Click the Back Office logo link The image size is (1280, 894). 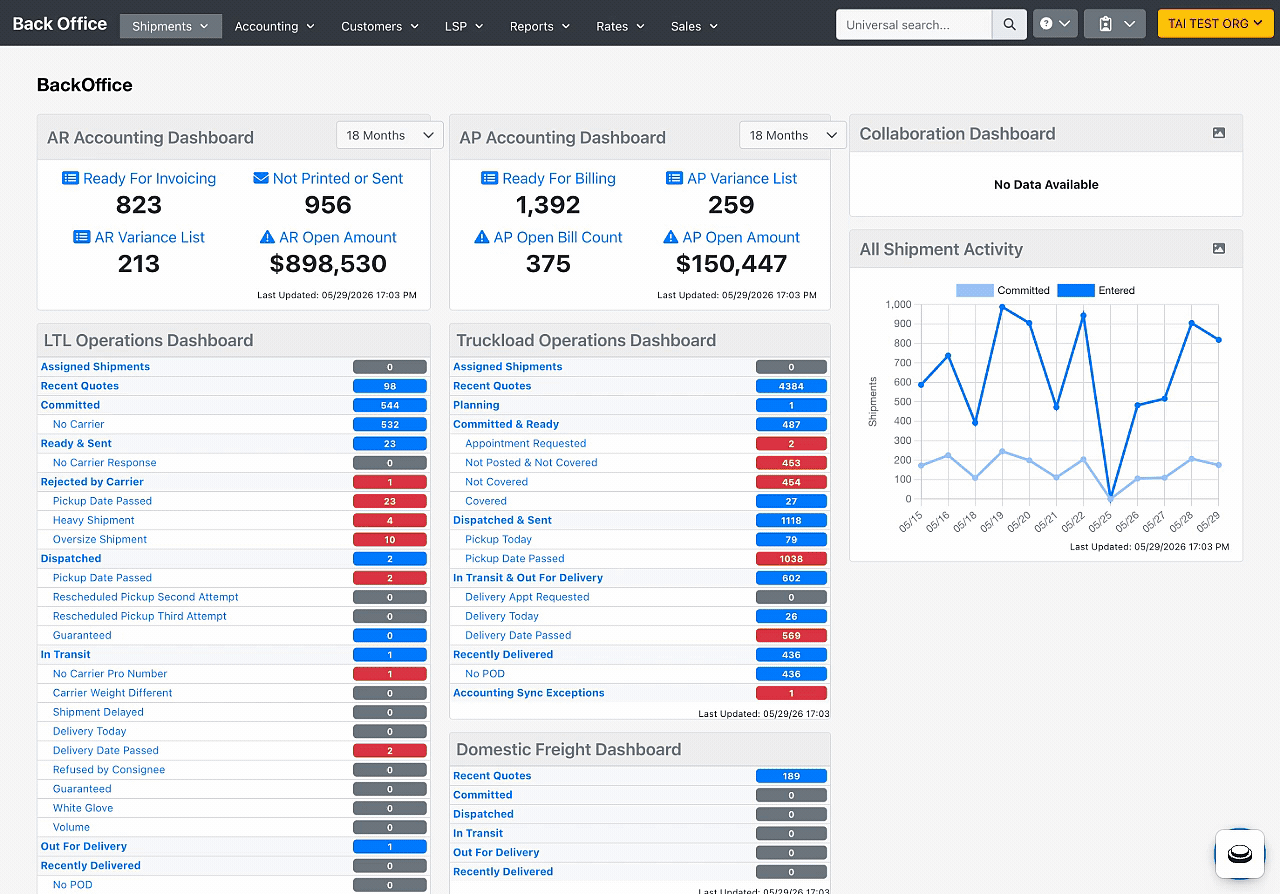pyautogui.click(x=60, y=24)
